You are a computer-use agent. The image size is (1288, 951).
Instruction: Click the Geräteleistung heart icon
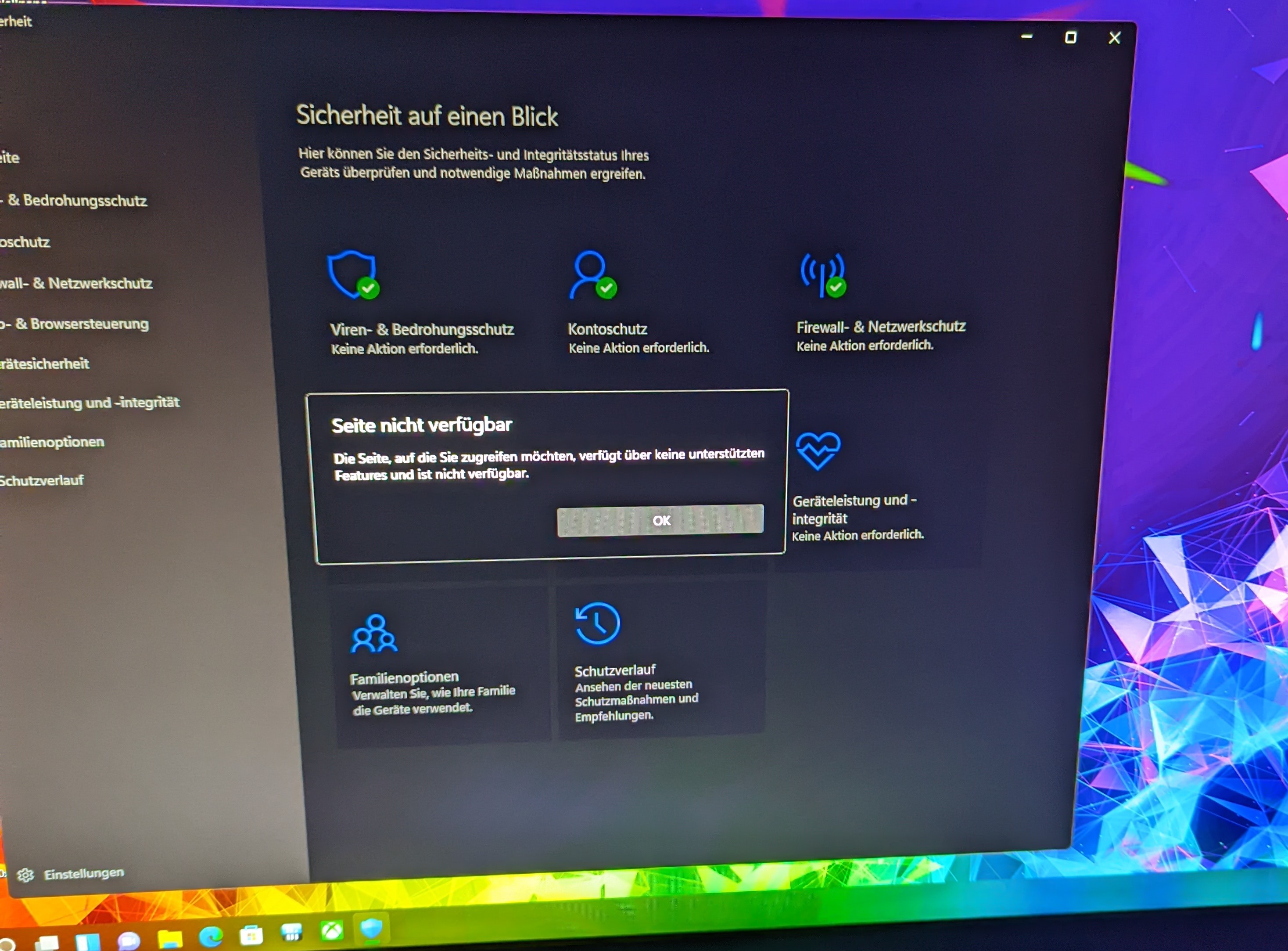pos(818,451)
